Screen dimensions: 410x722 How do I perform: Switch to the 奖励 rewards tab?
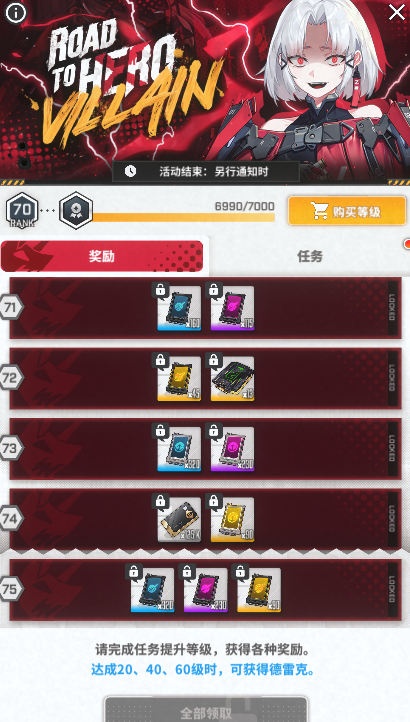(x=102, y=256)
